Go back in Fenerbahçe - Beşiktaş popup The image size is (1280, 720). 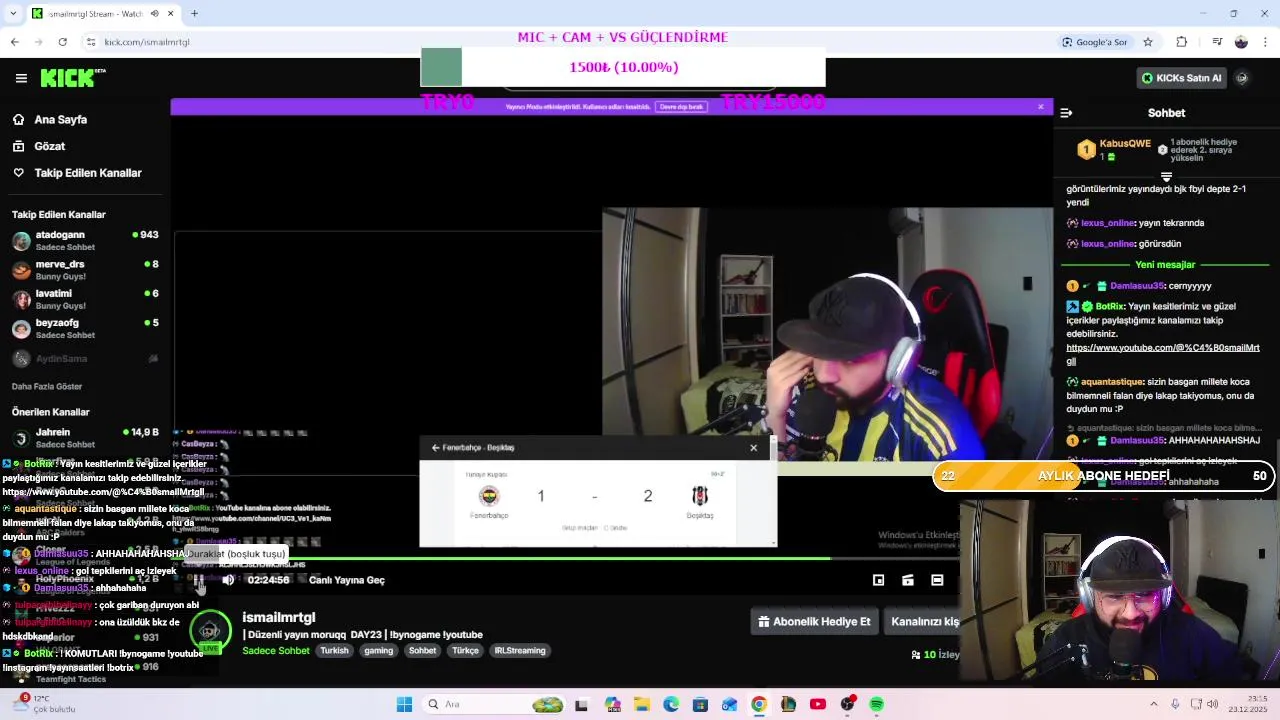click(x=435, y=448)
